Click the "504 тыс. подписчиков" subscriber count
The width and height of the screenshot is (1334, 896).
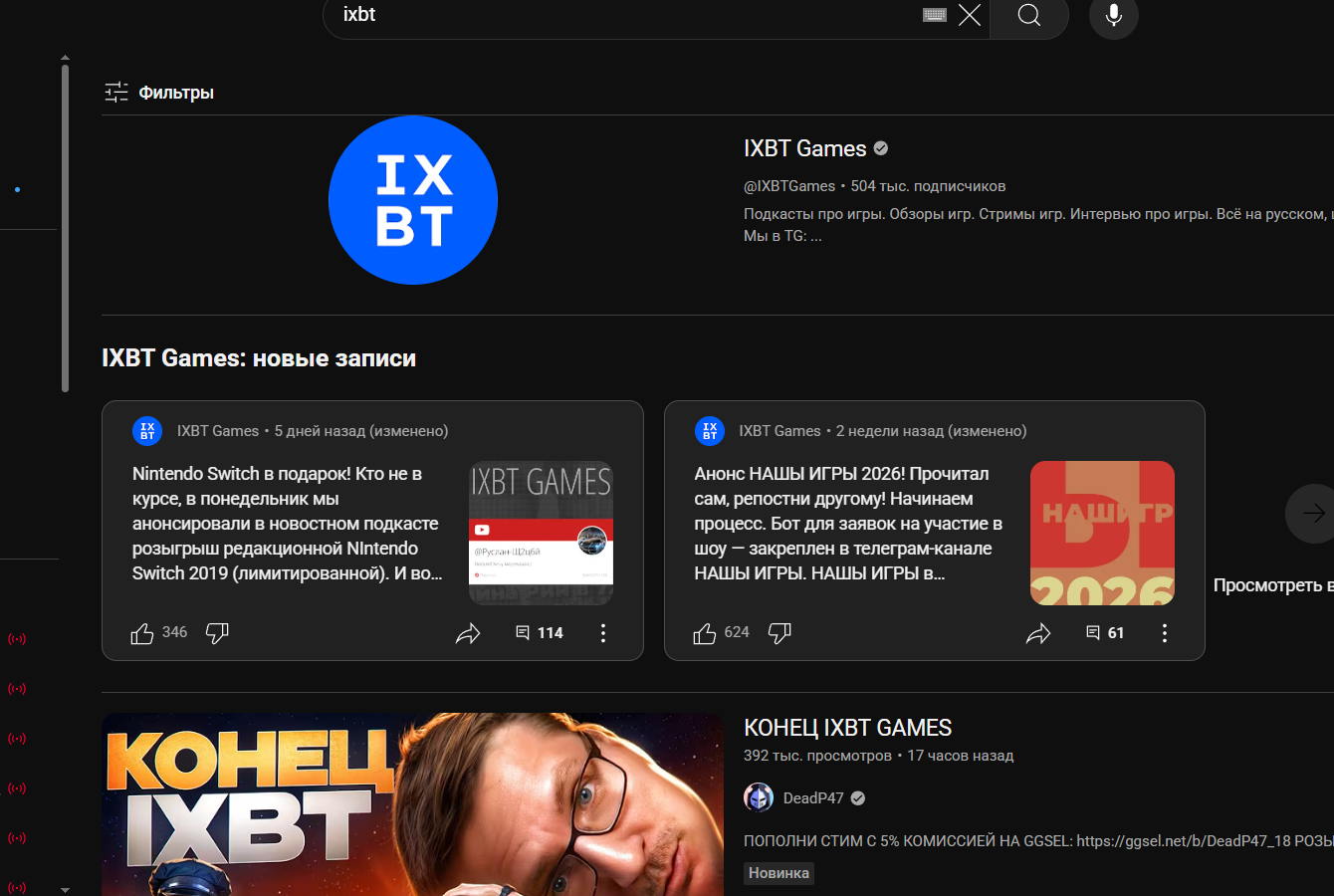(x=928, y=186)
